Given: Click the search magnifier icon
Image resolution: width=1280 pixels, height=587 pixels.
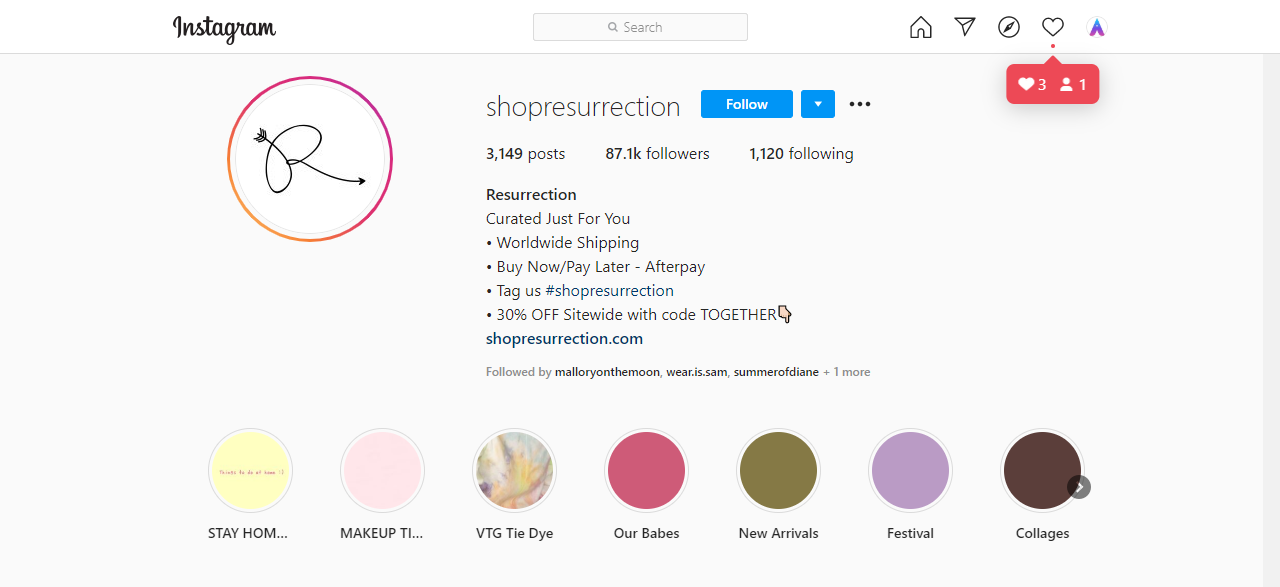Looking at the screenshot, I should pyautogui.click(x=613, y=27).
